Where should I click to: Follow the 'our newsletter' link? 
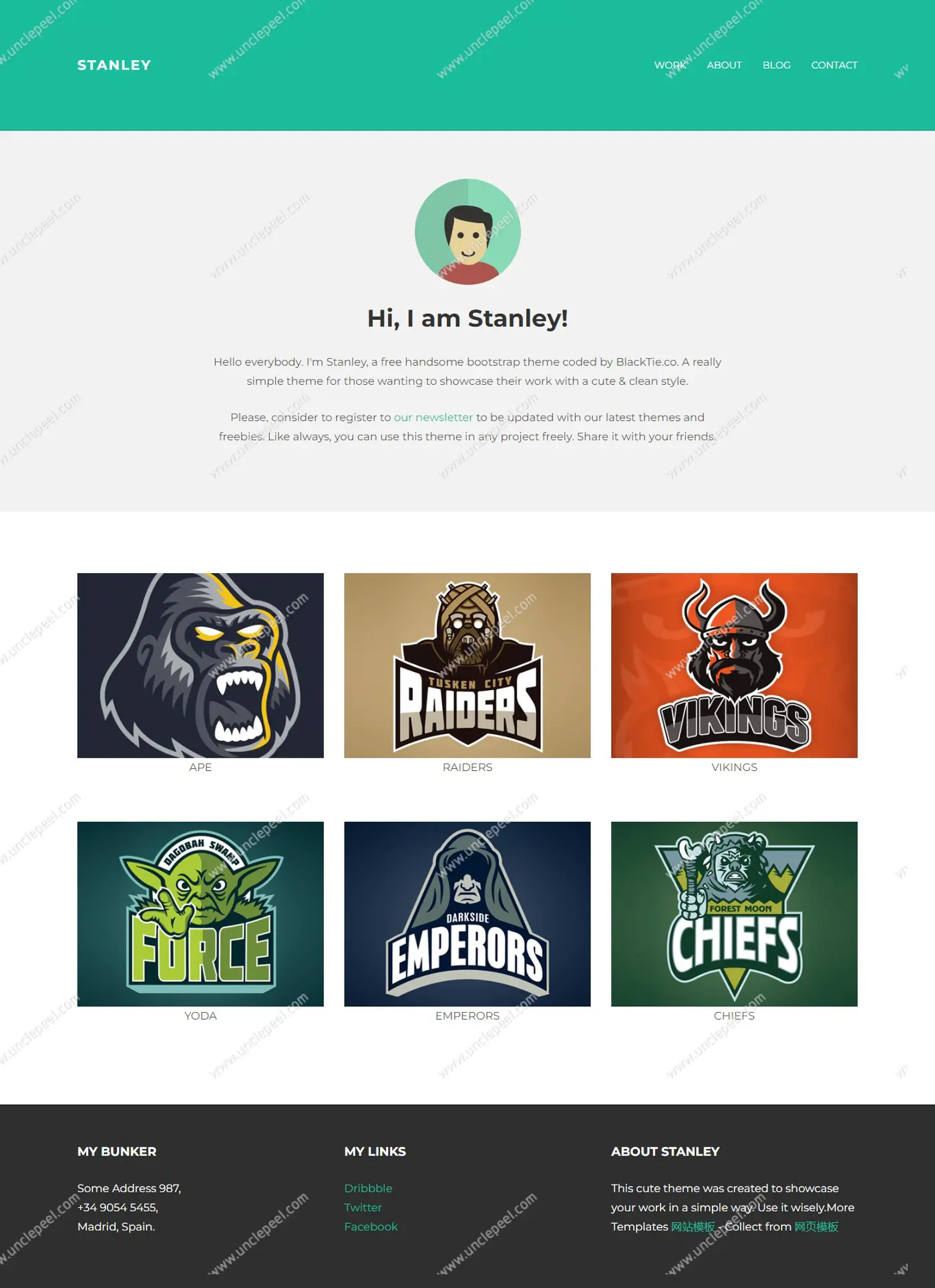(x=433, y=417)
